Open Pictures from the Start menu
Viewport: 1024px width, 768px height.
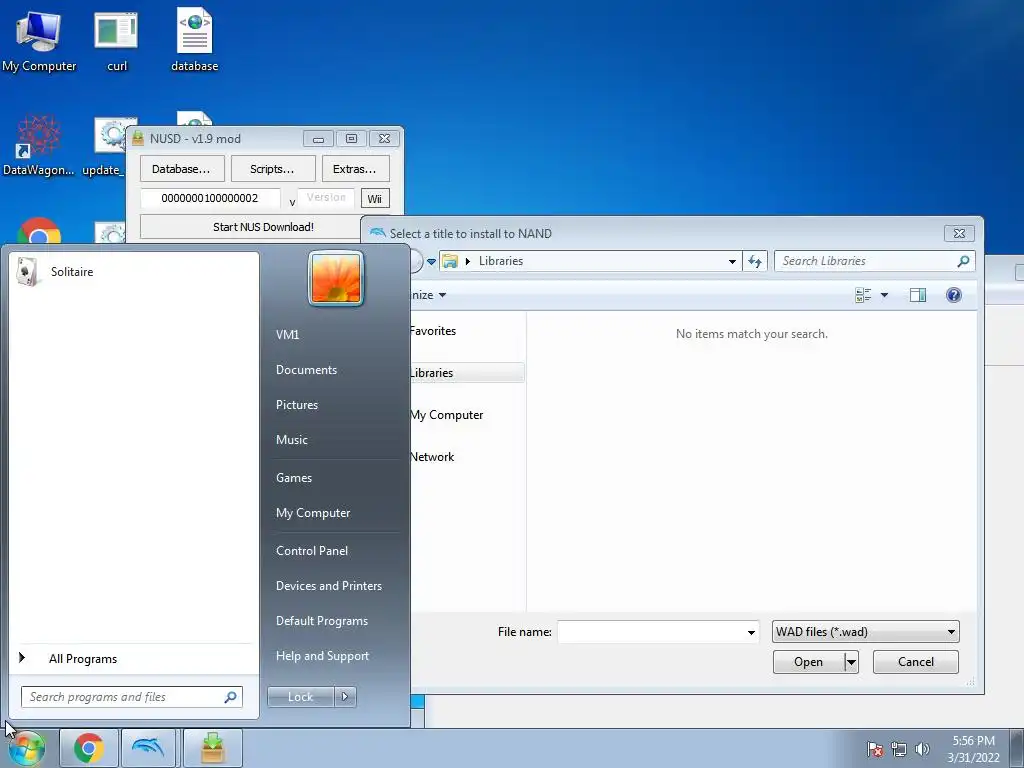pos(296,405)
